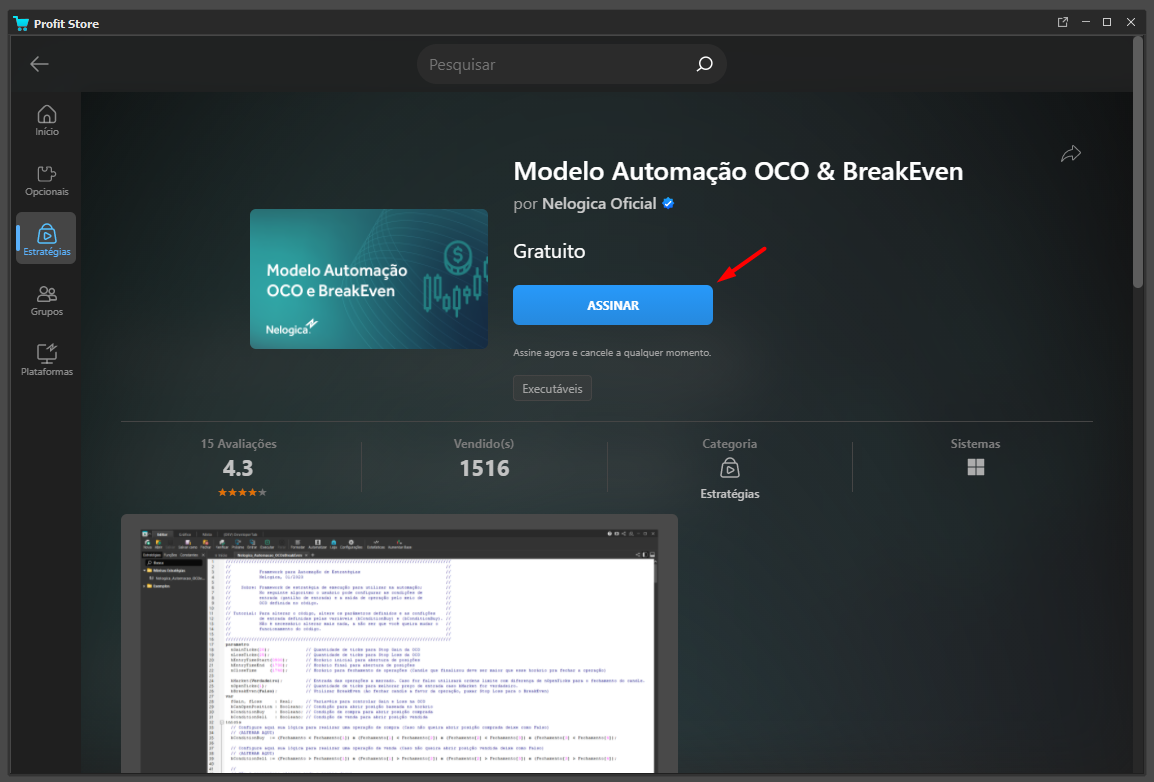Minimize the Profit Store window
Image resolution: width=1154 pixels, height=782 pixels.
tap(1086, 22)
